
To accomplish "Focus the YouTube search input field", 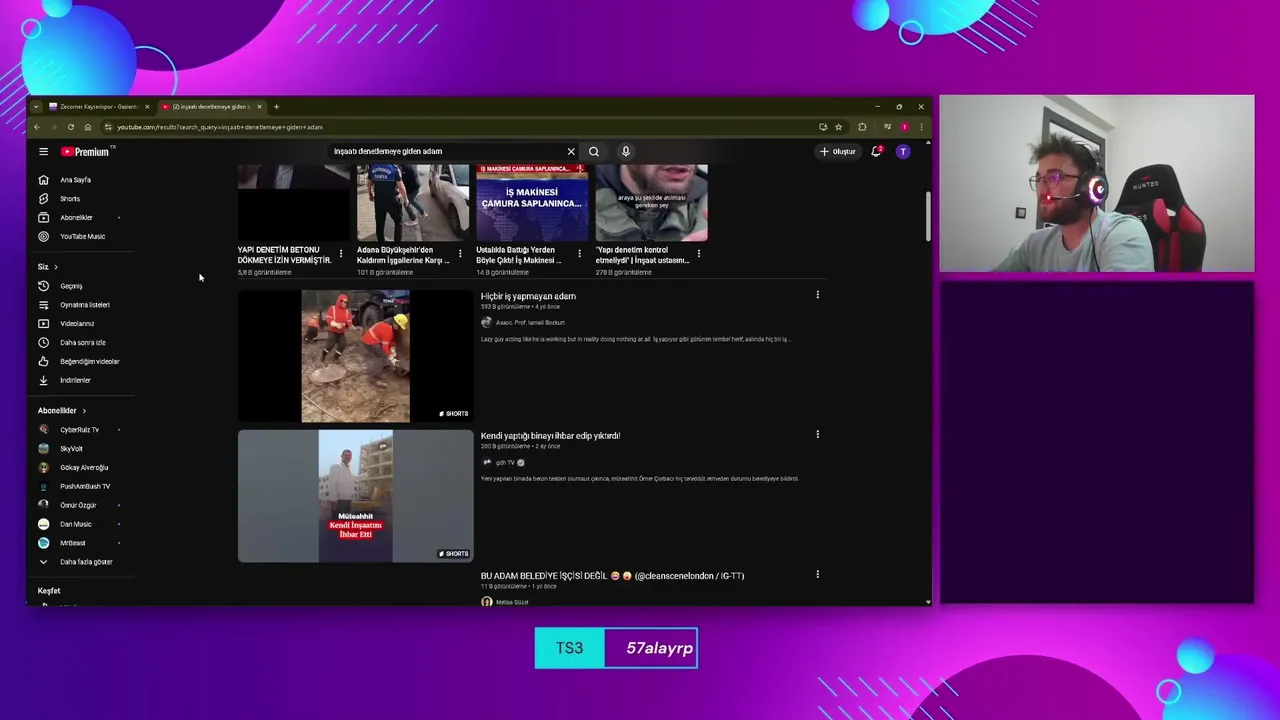I will [x=448, y=152].
